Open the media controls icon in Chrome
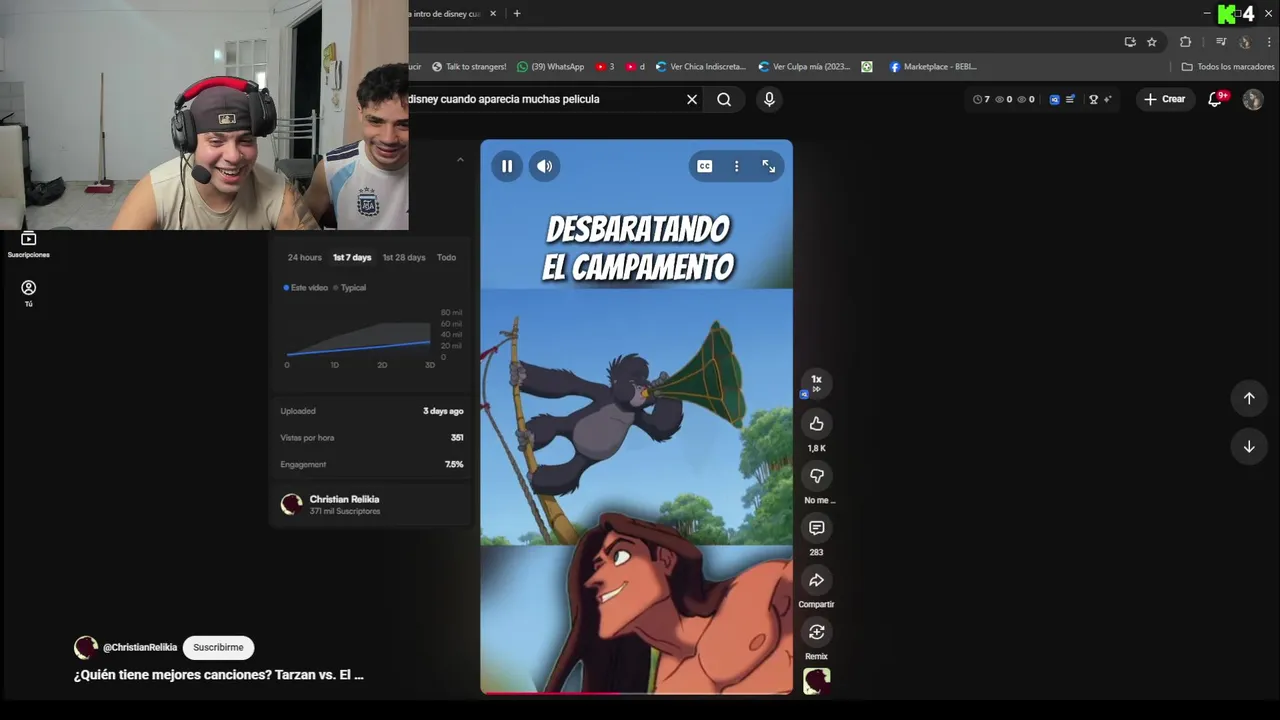Viewport: 1280px width, 720px height. (x=1221, y=42)
